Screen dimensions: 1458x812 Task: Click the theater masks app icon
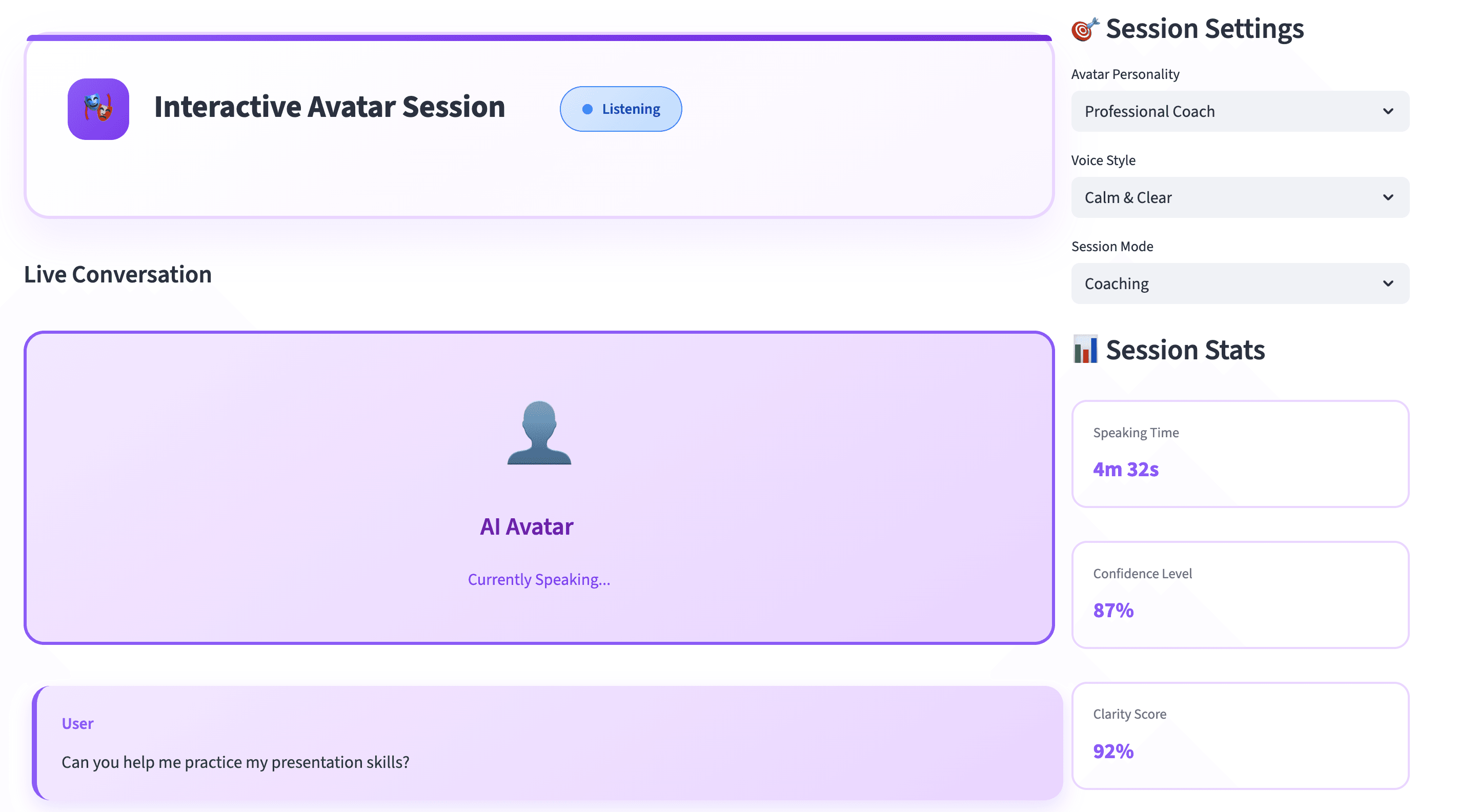click(98, 109)
